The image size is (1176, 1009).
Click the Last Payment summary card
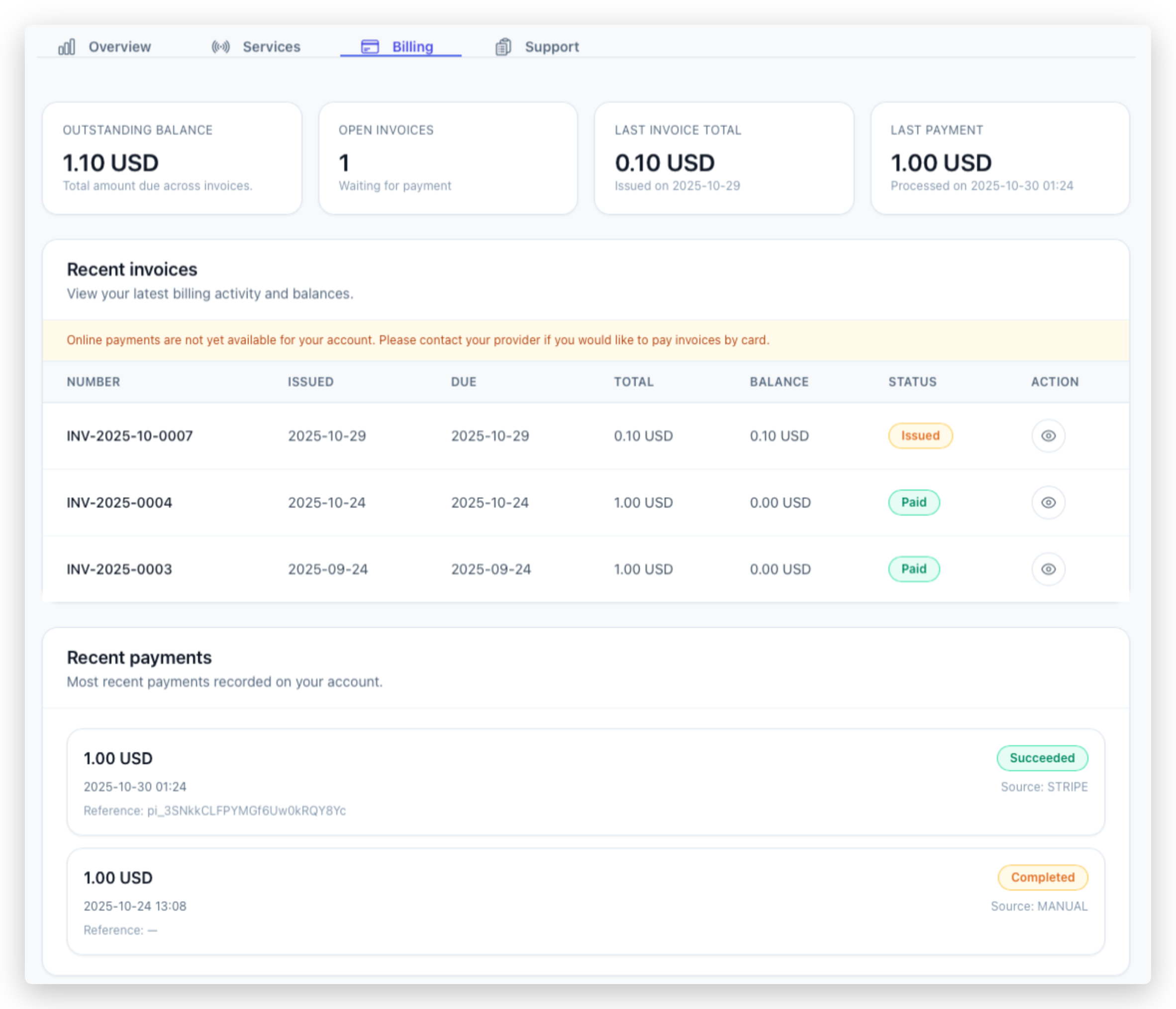pos(999,158)
